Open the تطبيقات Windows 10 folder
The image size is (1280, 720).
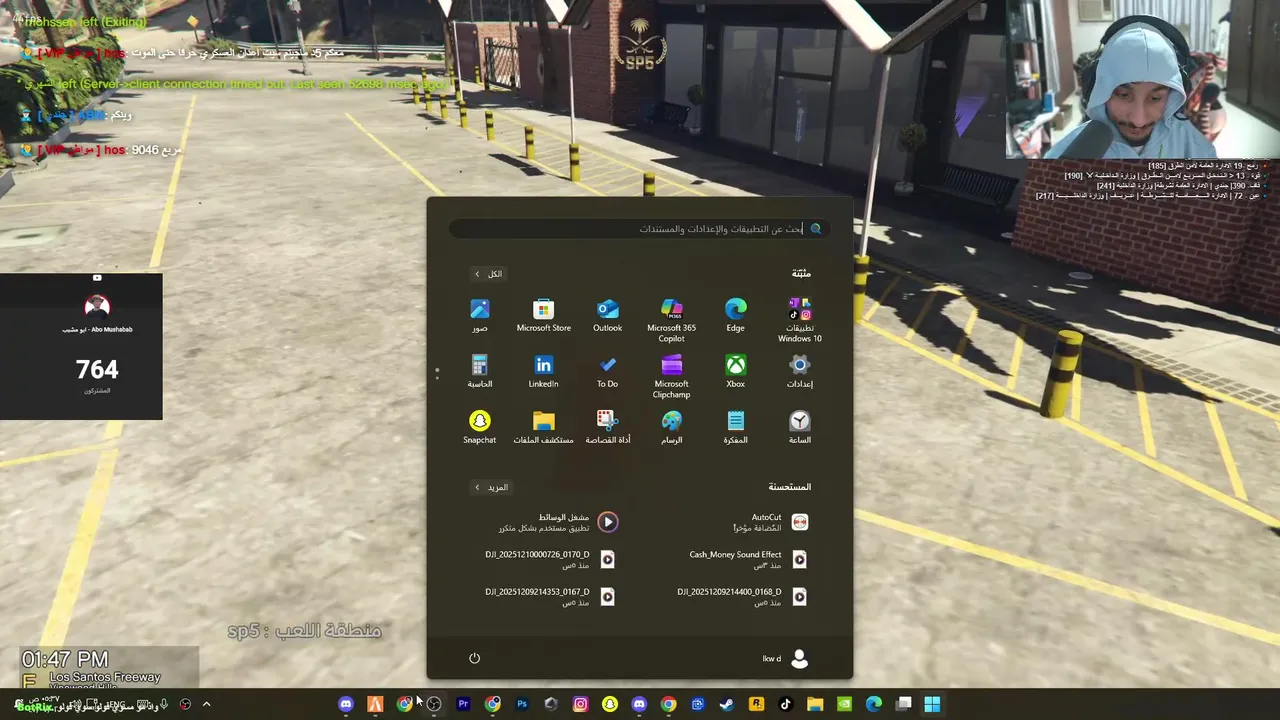tap(800, 320)
